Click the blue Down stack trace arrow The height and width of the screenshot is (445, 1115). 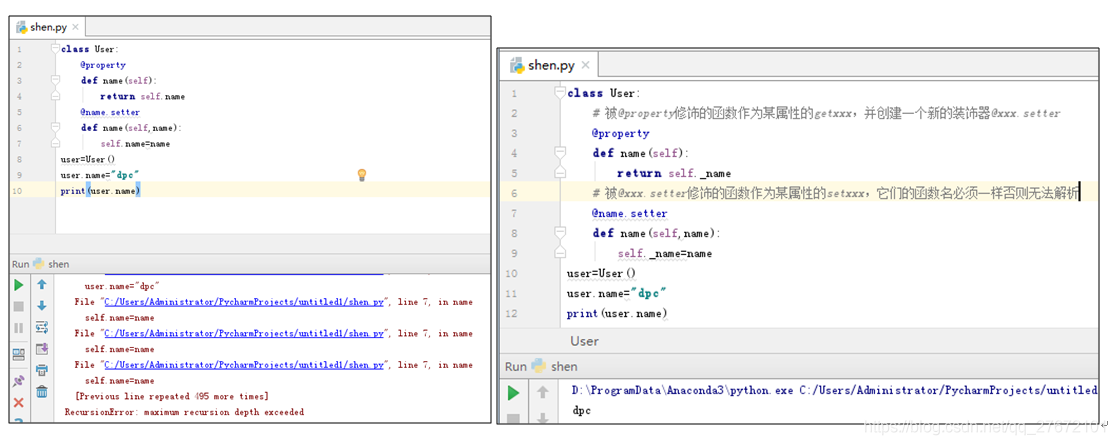pos(42,306)
